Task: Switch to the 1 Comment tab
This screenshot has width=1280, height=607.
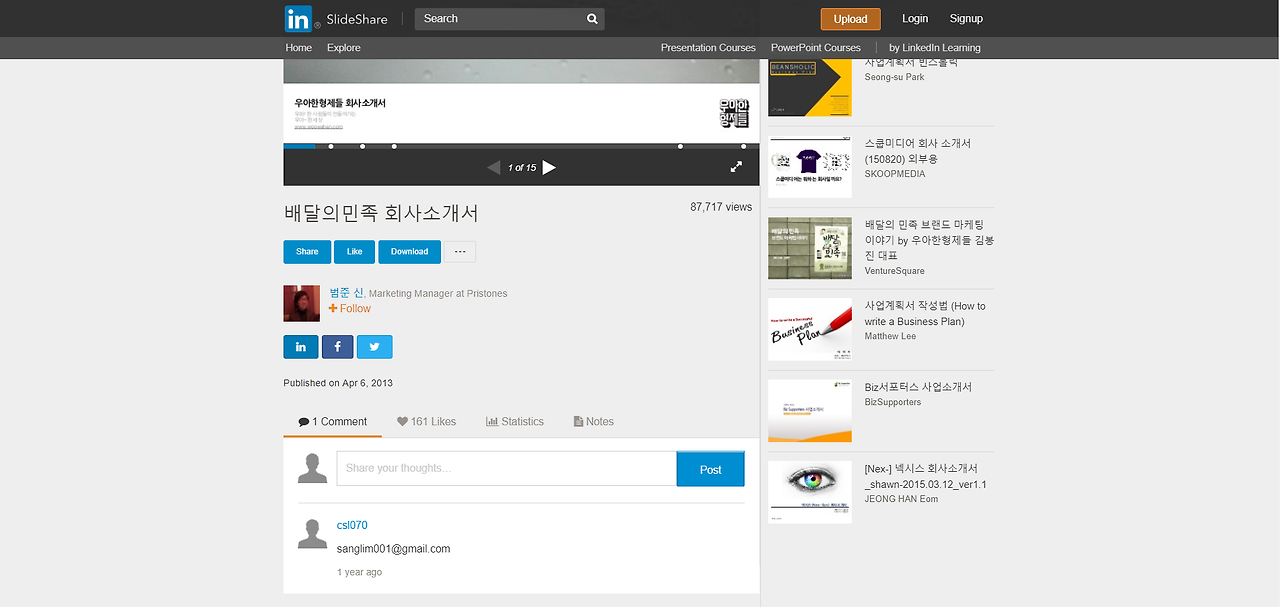Action: (332, 422)
